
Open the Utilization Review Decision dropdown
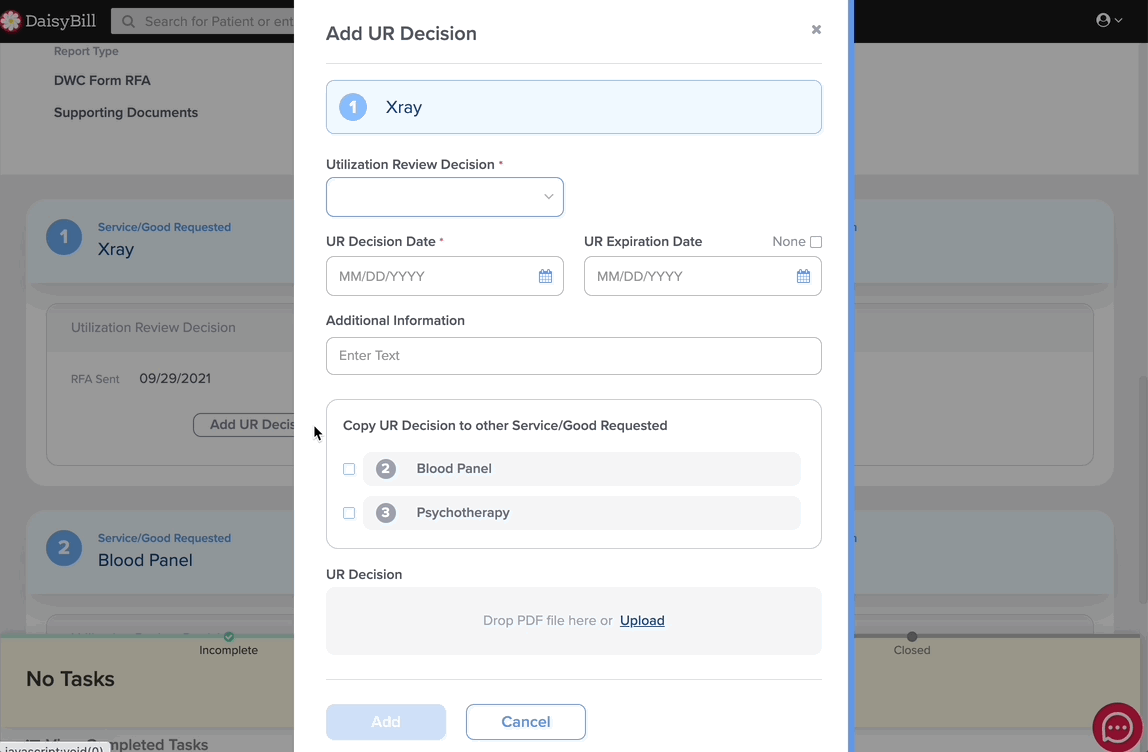(444, 197)
